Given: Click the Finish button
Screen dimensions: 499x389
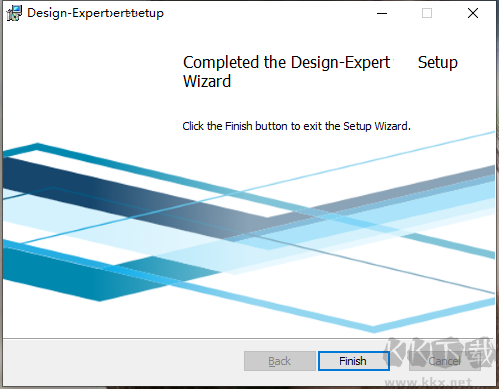Looking at the screenshot, I should pos(354,361).
